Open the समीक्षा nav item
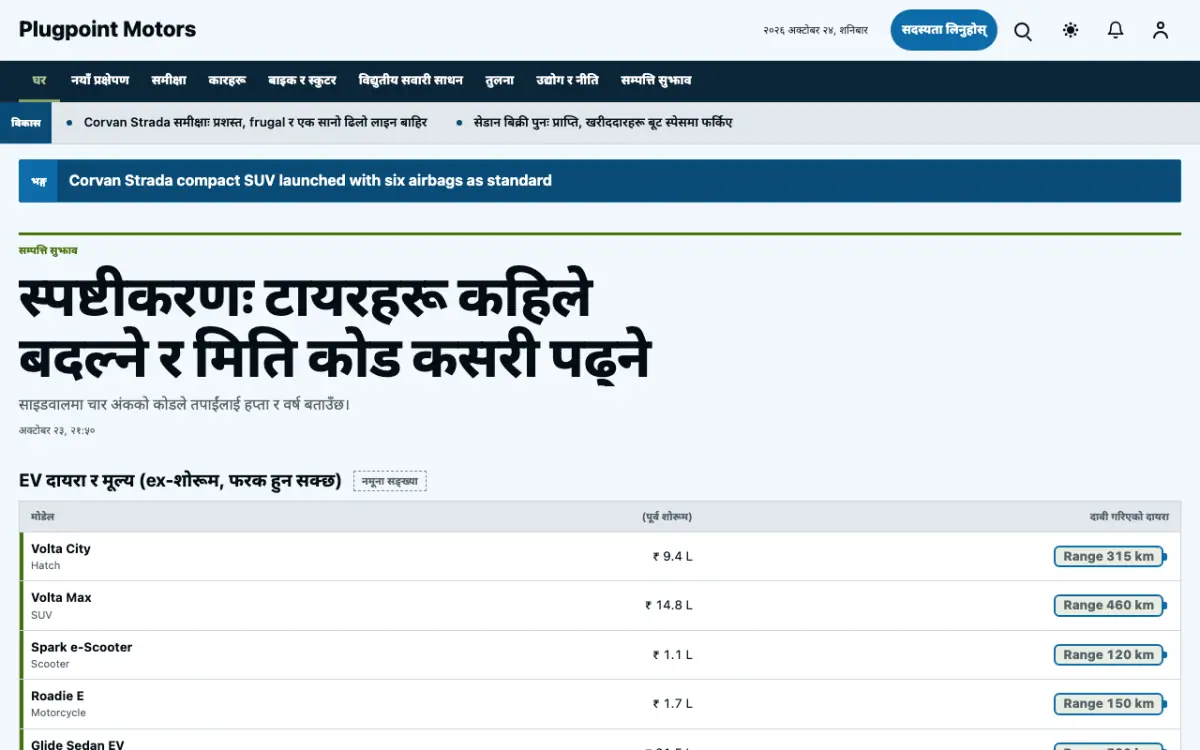This screenshot has width=1200, height=750. pyautogui.click(x=169, y=81)
